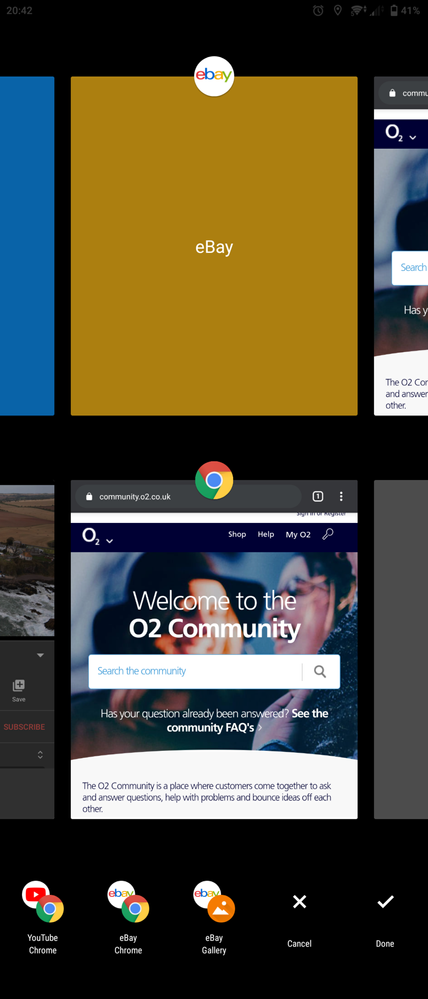
Task: Tap SUBSCRIBE in the YouTube card
Action: click(24, 727)
